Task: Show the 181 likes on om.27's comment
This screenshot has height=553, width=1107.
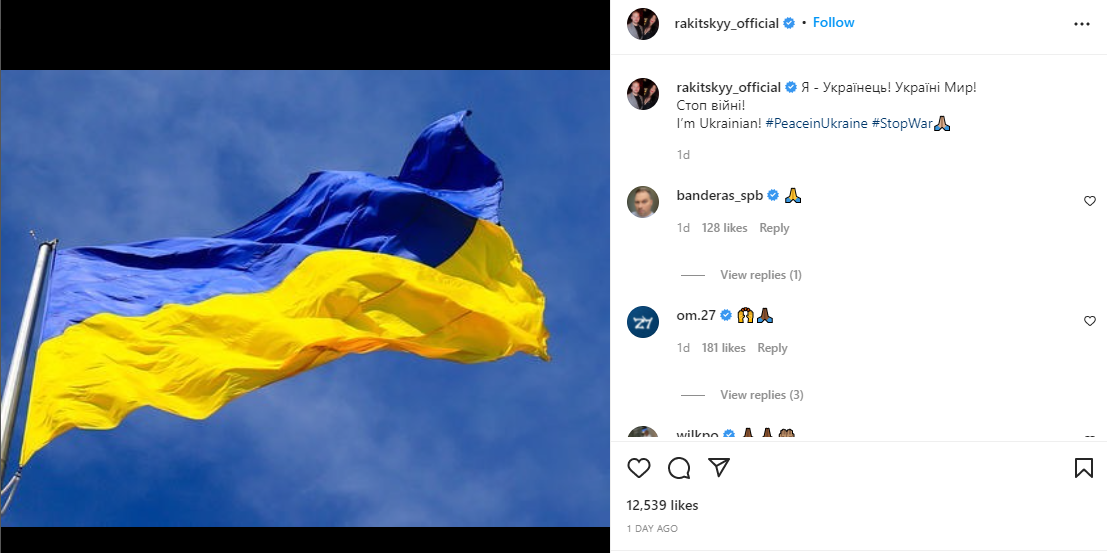Action: [724, 348]
